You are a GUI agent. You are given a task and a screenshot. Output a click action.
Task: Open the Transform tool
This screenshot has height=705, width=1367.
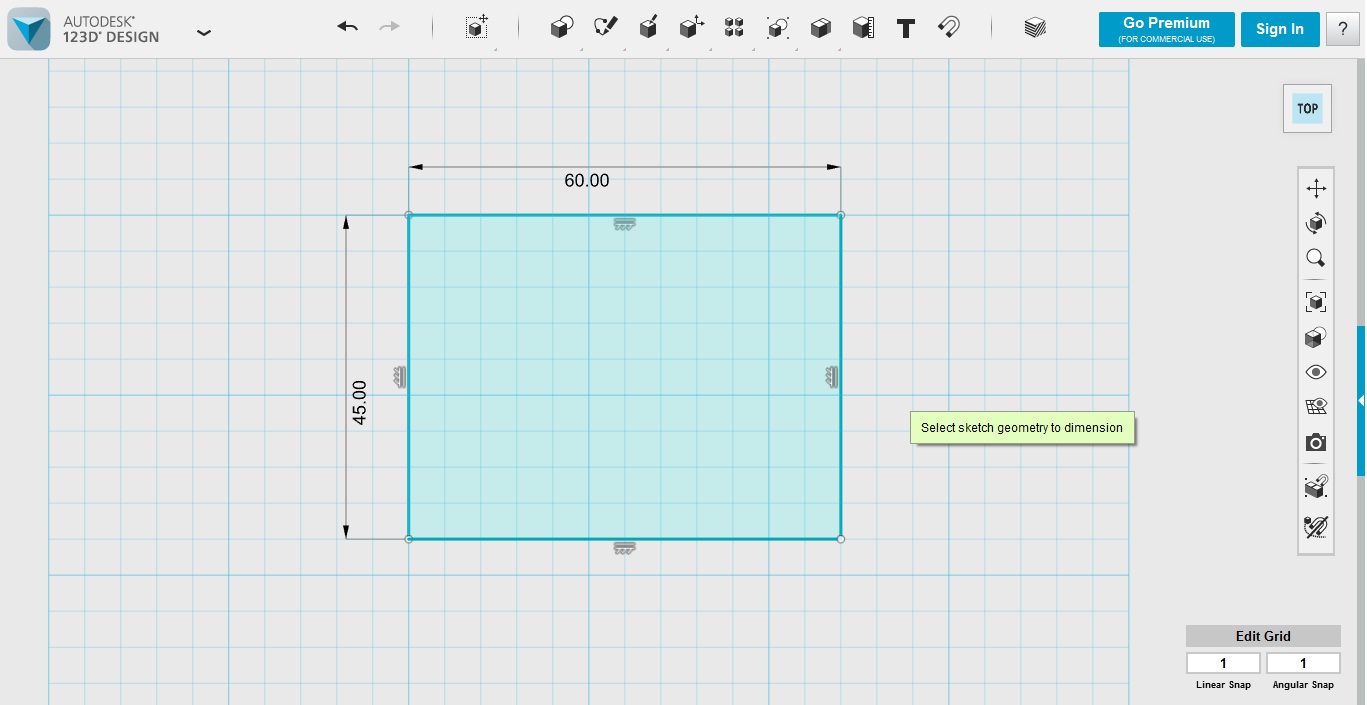(x=477, y=28)
